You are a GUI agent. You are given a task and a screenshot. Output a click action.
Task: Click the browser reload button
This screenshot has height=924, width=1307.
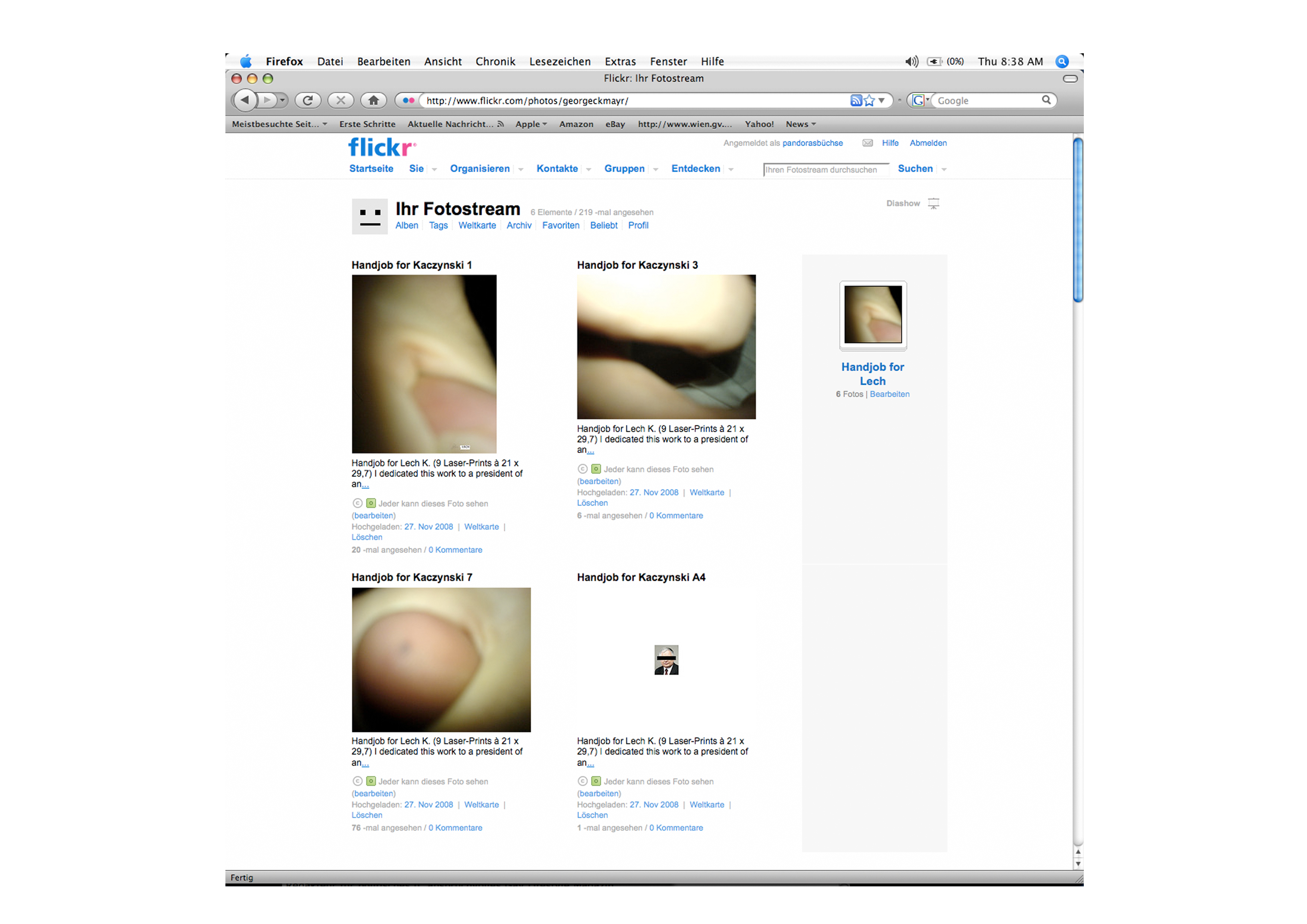coord(307,101)
